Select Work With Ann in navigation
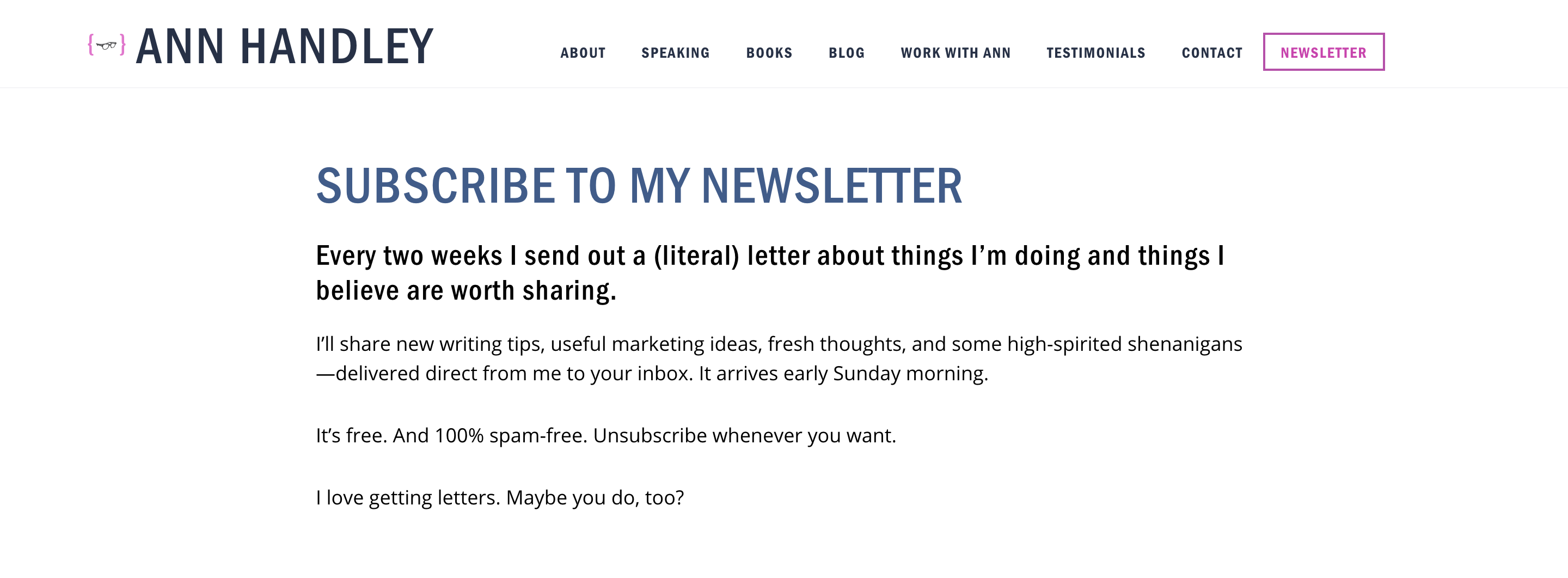 point(955,53)
